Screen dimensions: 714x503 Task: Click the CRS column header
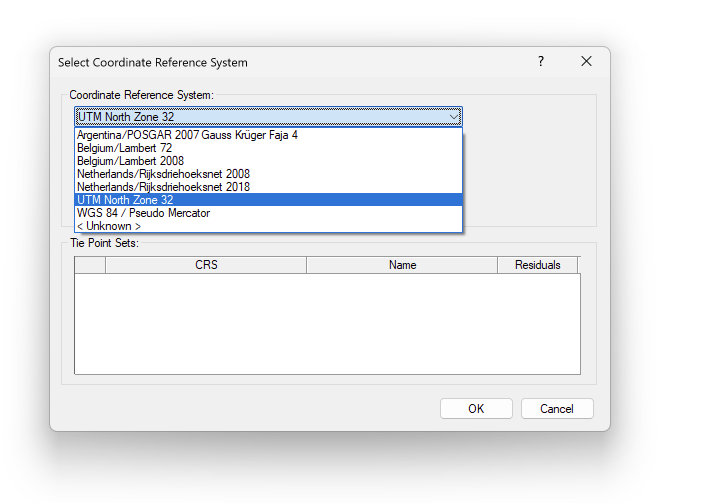coord(206,265)
